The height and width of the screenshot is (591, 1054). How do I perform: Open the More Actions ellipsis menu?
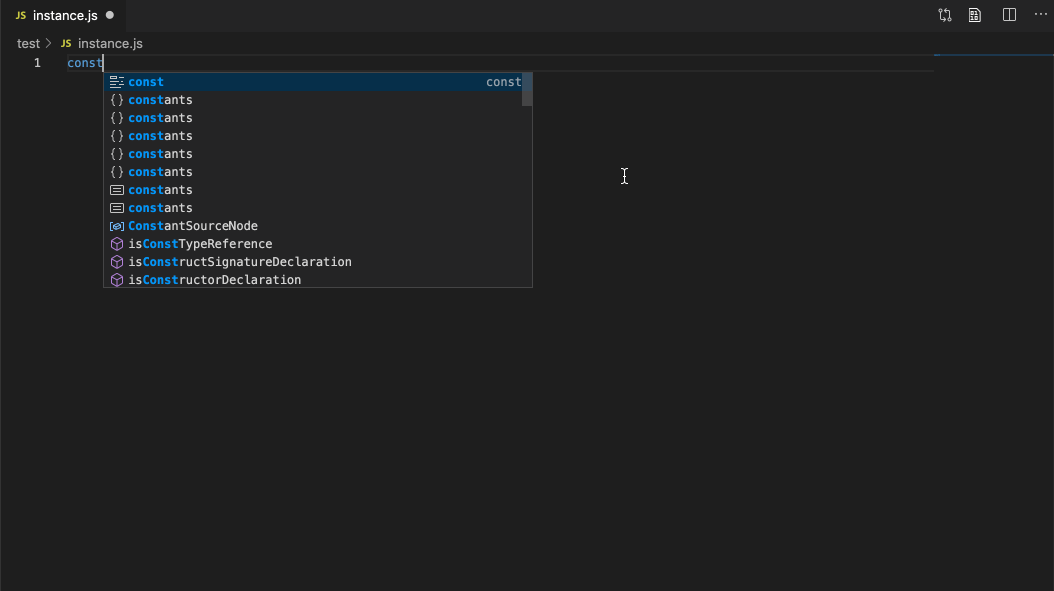coord(1041,15)
